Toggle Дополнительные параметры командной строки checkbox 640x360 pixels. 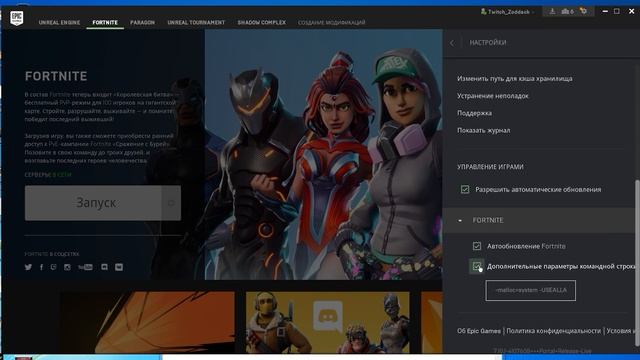(477, 266)
